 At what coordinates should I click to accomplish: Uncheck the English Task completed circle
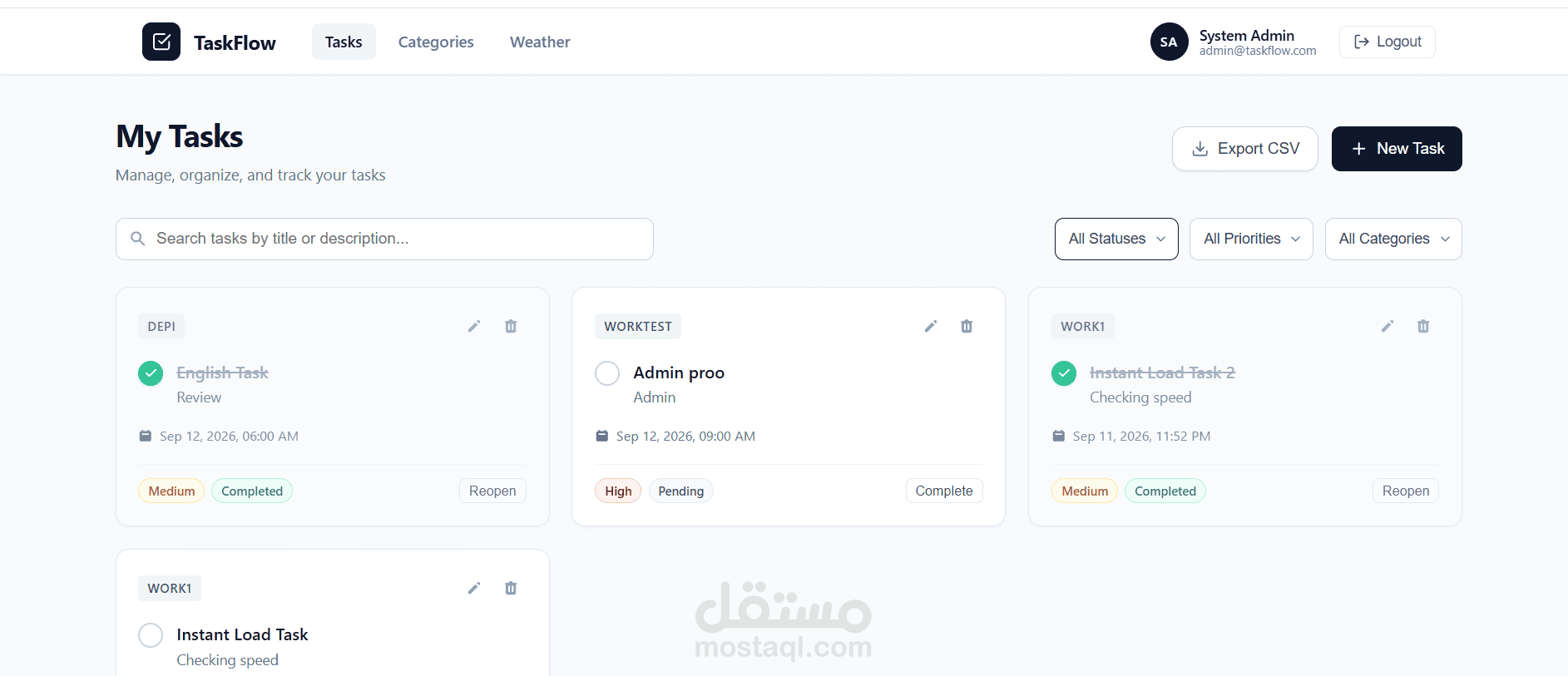tap(151, 373)
